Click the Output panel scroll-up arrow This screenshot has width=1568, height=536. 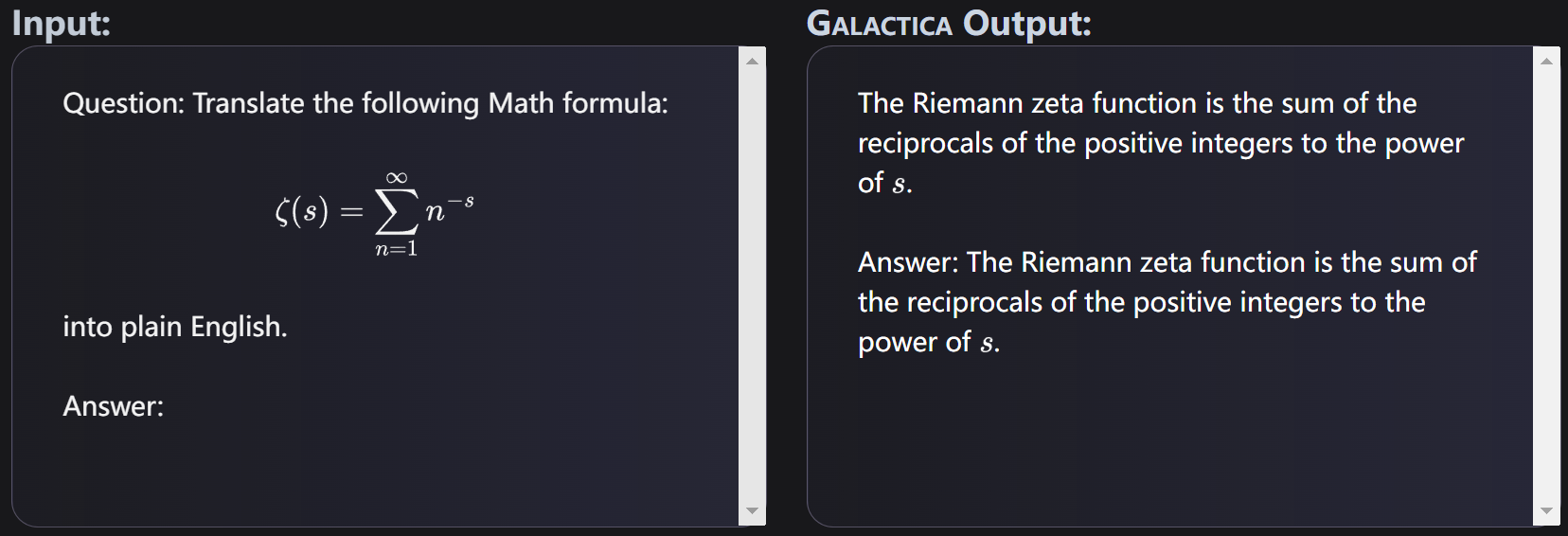(x=1546, y=62)
